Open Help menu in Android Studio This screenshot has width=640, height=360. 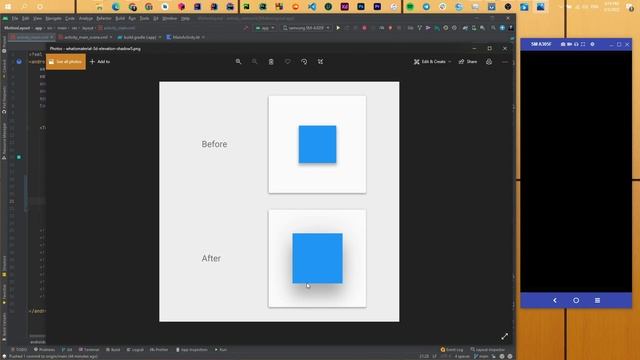185,18
